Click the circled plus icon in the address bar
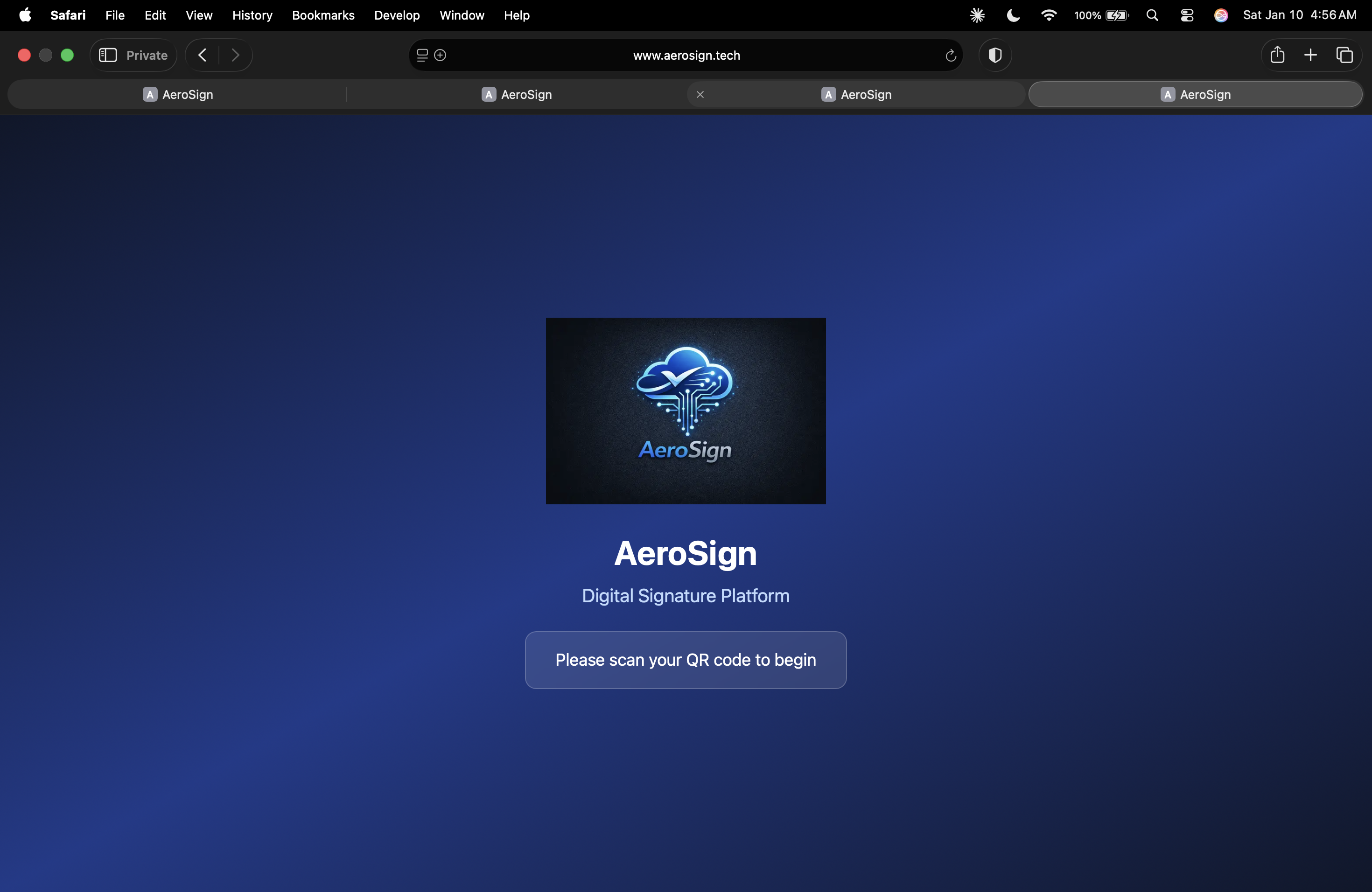Image resolution: width=1372 pixels, height=892 pixels. 441,55
